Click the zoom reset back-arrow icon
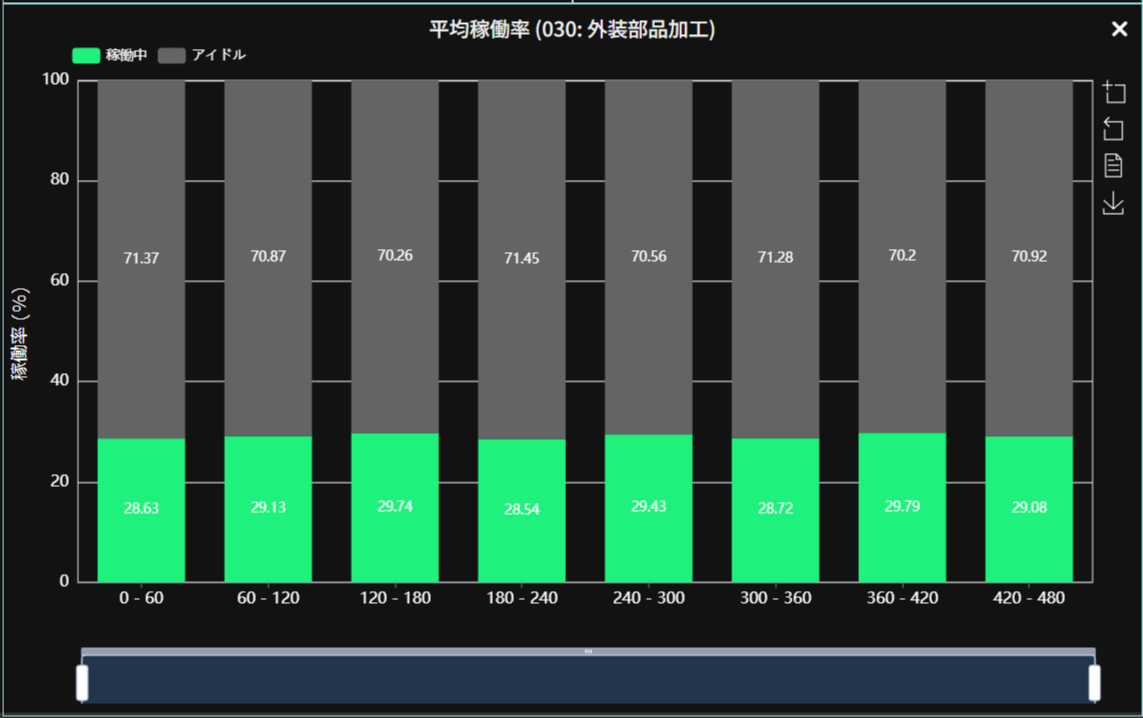 pyautogui.click(x=1113, y=129)
